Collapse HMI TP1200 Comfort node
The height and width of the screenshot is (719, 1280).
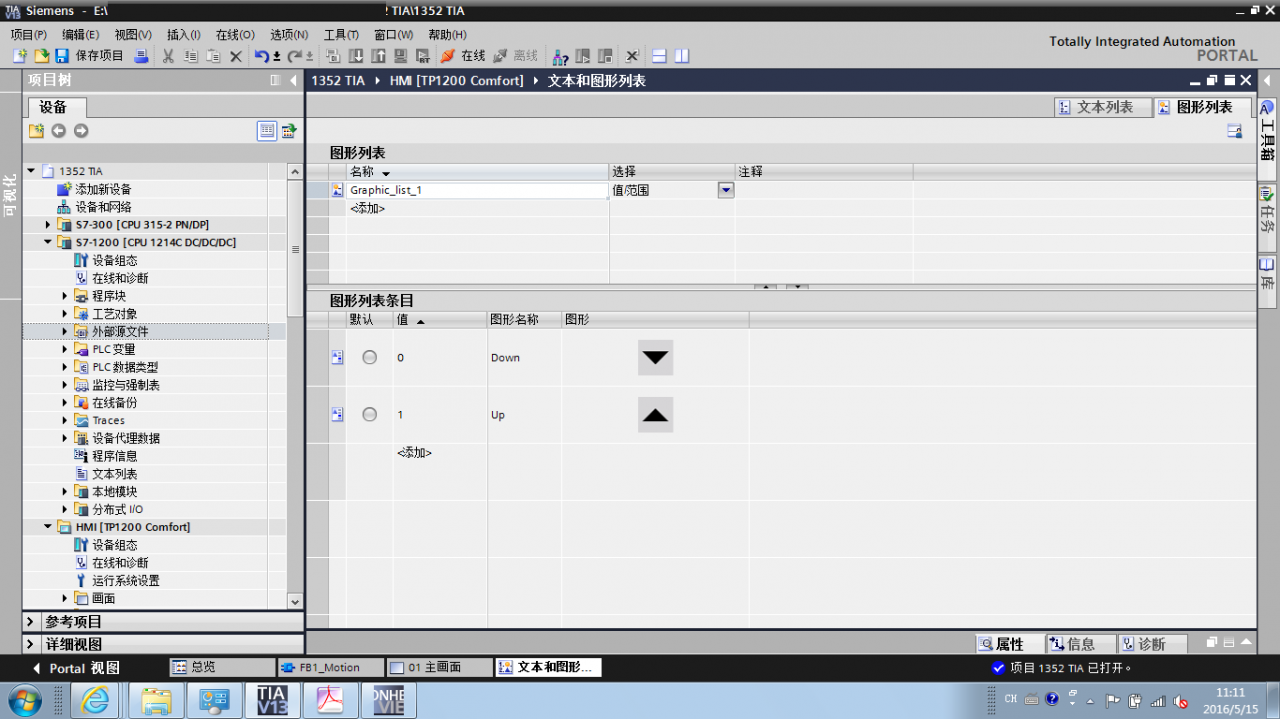(x=48, y=527)
